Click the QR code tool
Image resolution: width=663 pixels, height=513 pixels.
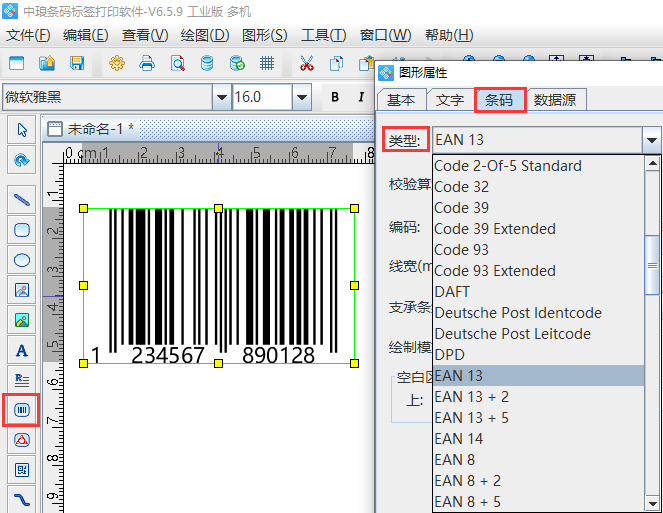[21, 469]
